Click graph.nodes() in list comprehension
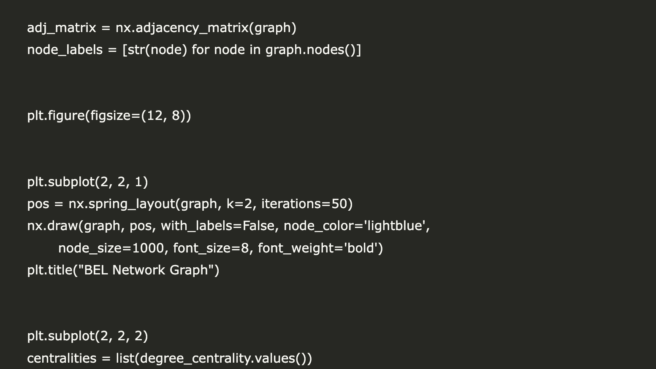 coord(311,50)
